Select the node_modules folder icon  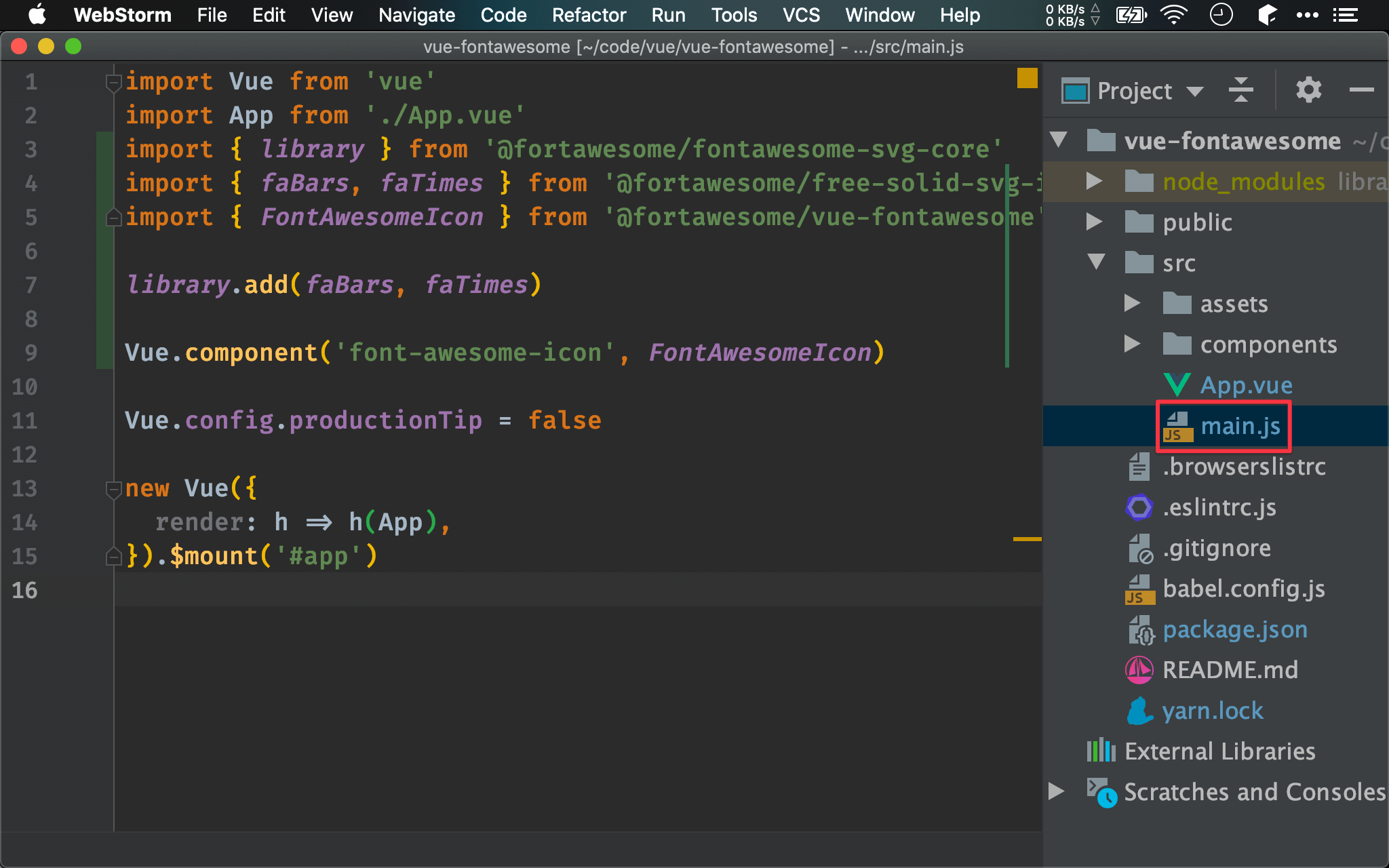coord(1139,181)
